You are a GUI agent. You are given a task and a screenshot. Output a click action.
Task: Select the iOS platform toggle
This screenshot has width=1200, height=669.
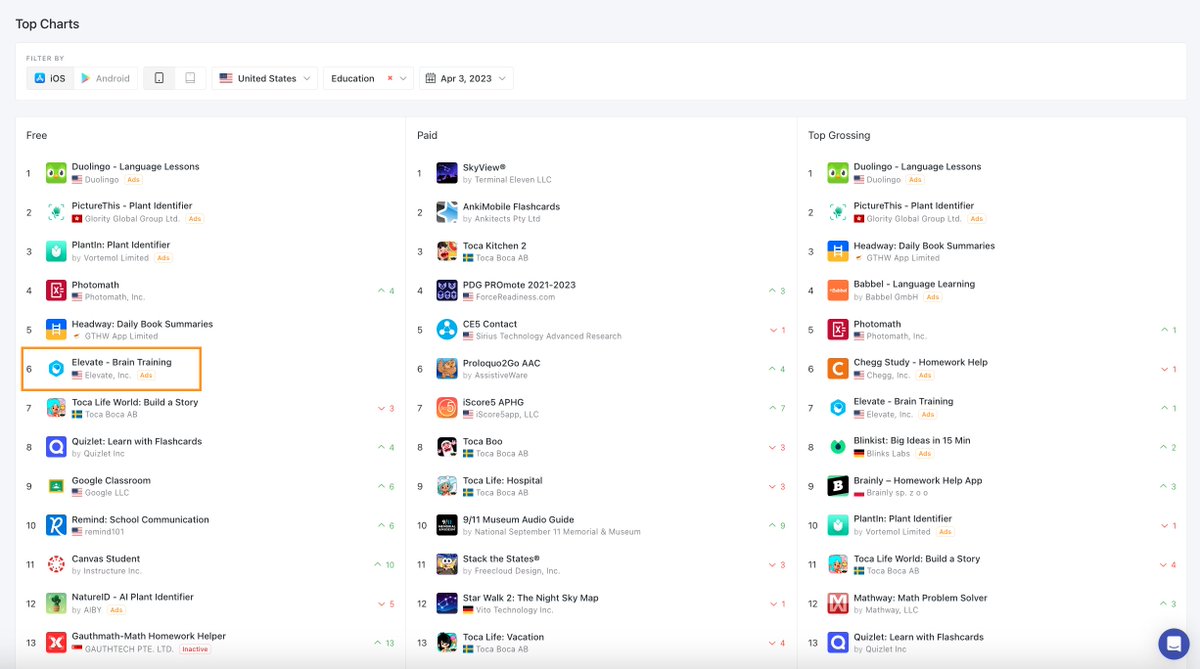click(50, 78)
